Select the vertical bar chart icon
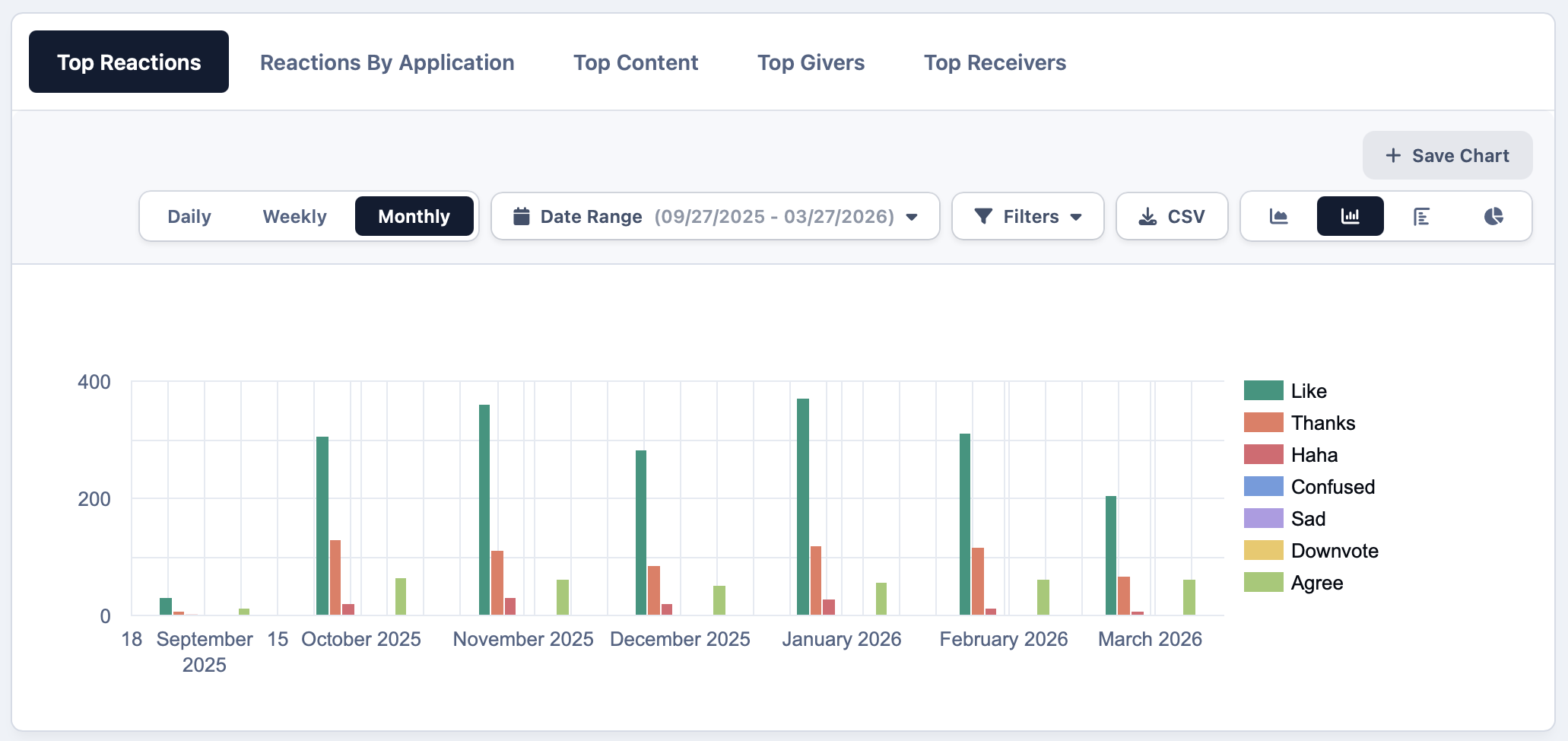 tap(1351, 217)
